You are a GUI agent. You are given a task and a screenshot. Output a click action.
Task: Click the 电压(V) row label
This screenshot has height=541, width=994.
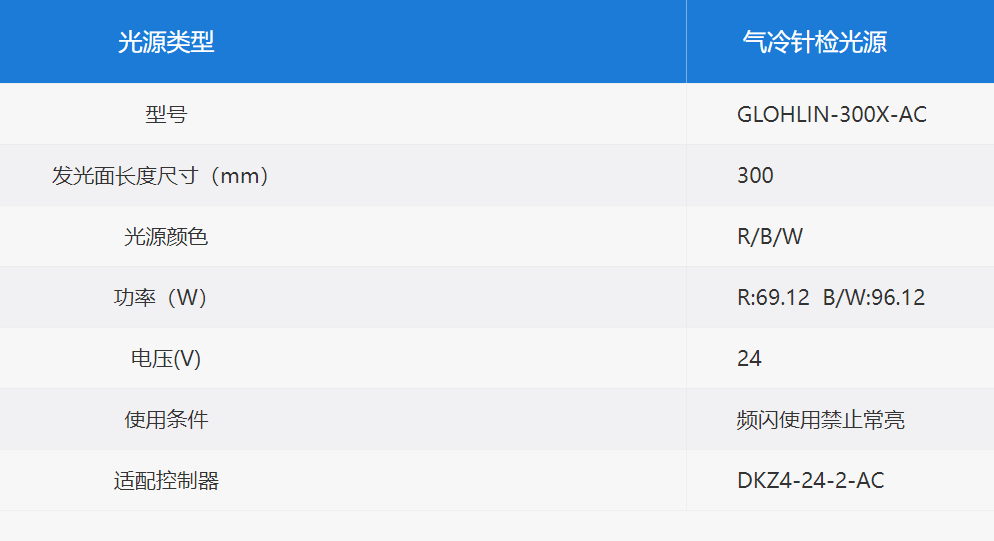(166, 359)
